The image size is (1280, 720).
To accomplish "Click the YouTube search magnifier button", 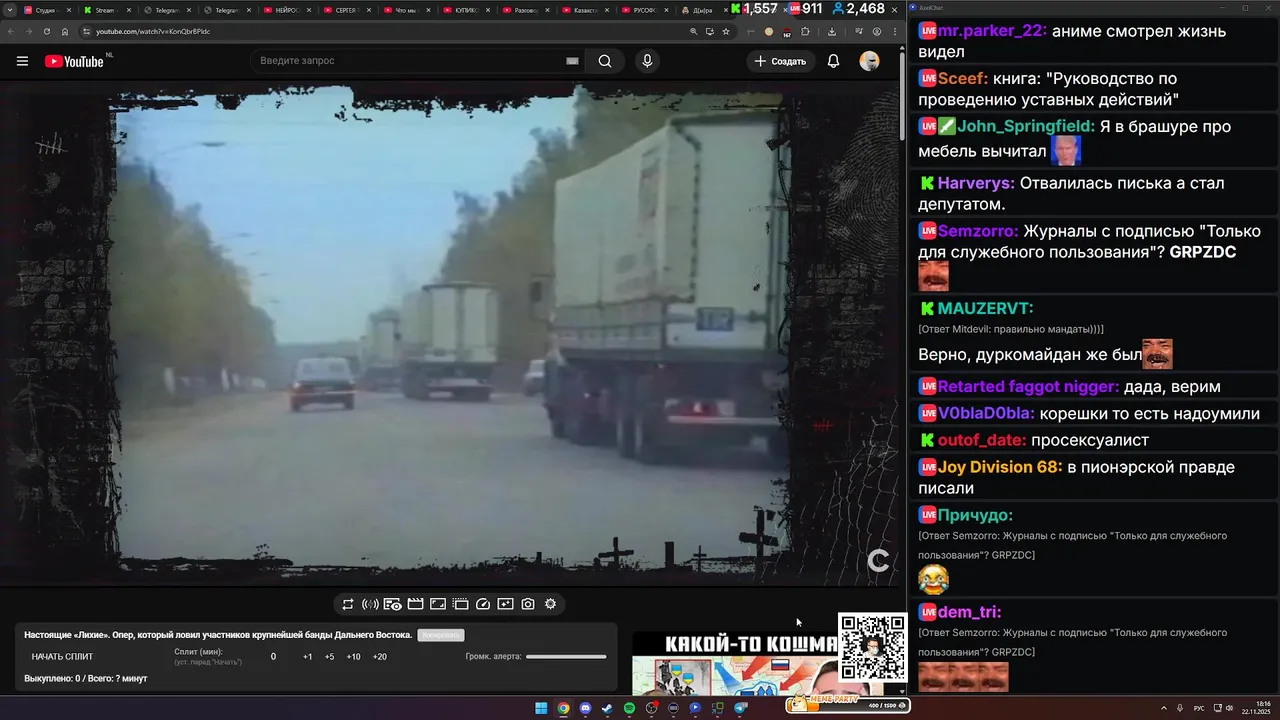I will (x=605, y=61).
